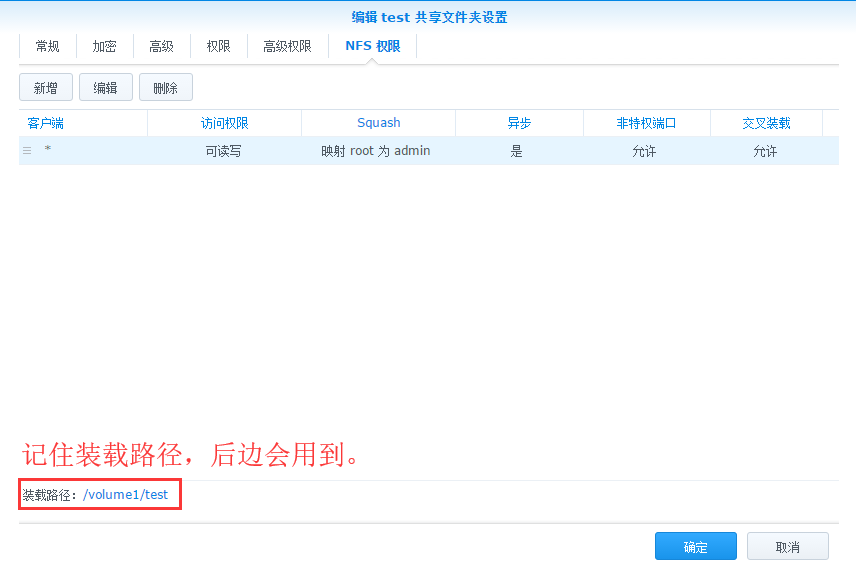Image resolution: width=856 pixels, height=566 pixels.
Task: Sort by 客户端 column header
Action: pos(83,123)
